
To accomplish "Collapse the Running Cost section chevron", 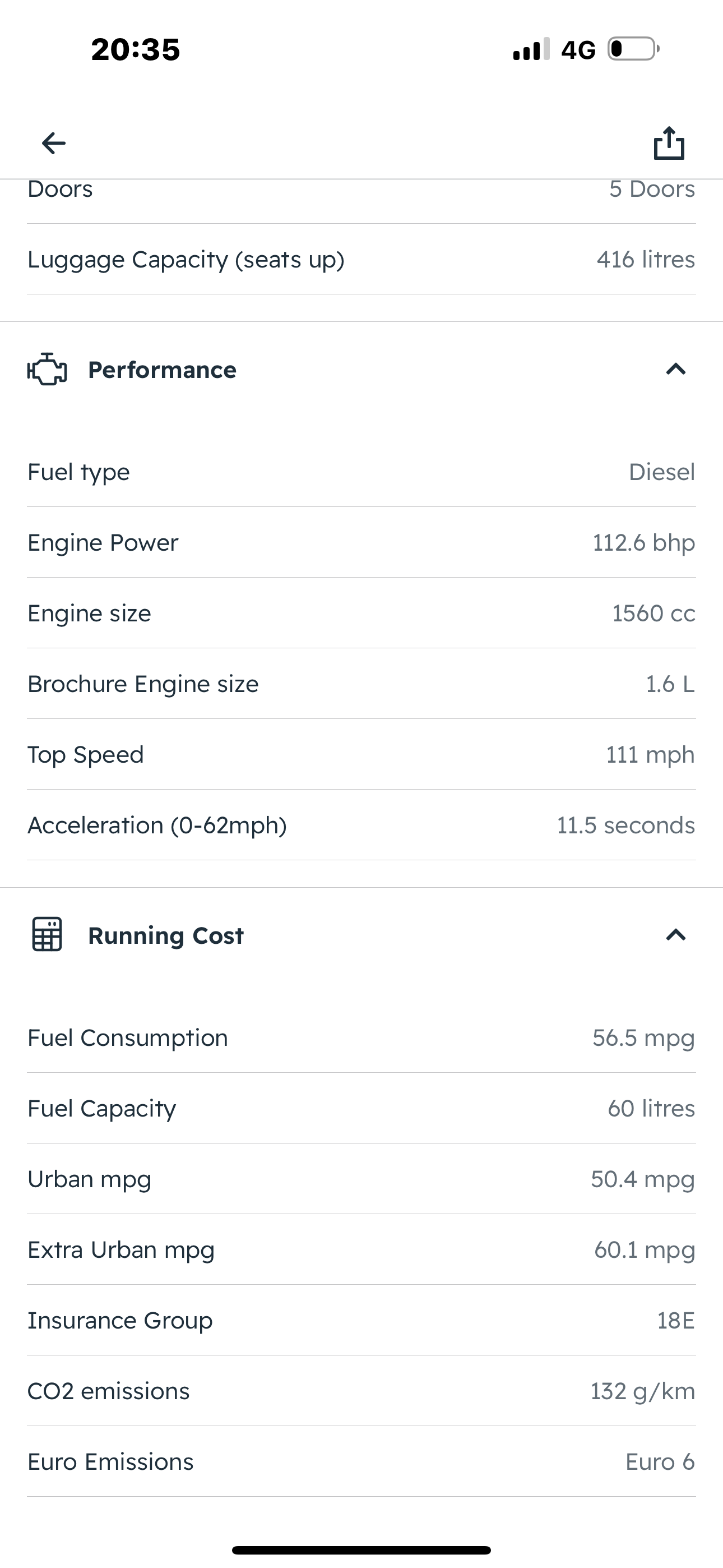I will pos(675,934).
